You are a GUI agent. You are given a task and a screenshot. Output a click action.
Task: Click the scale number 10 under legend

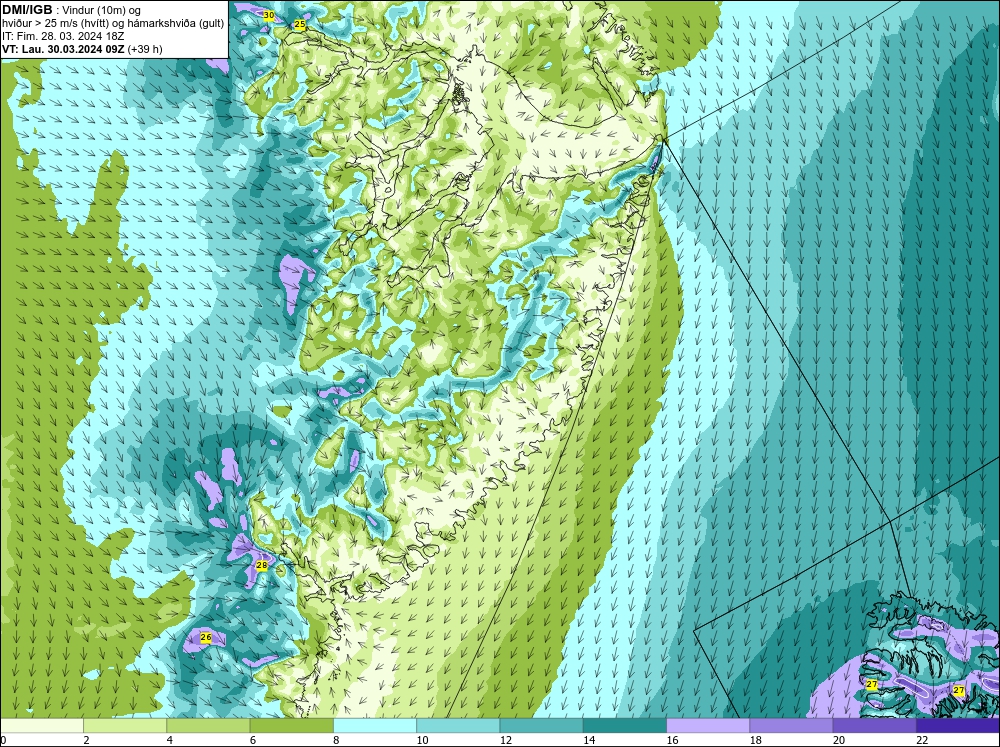(422, 740)
